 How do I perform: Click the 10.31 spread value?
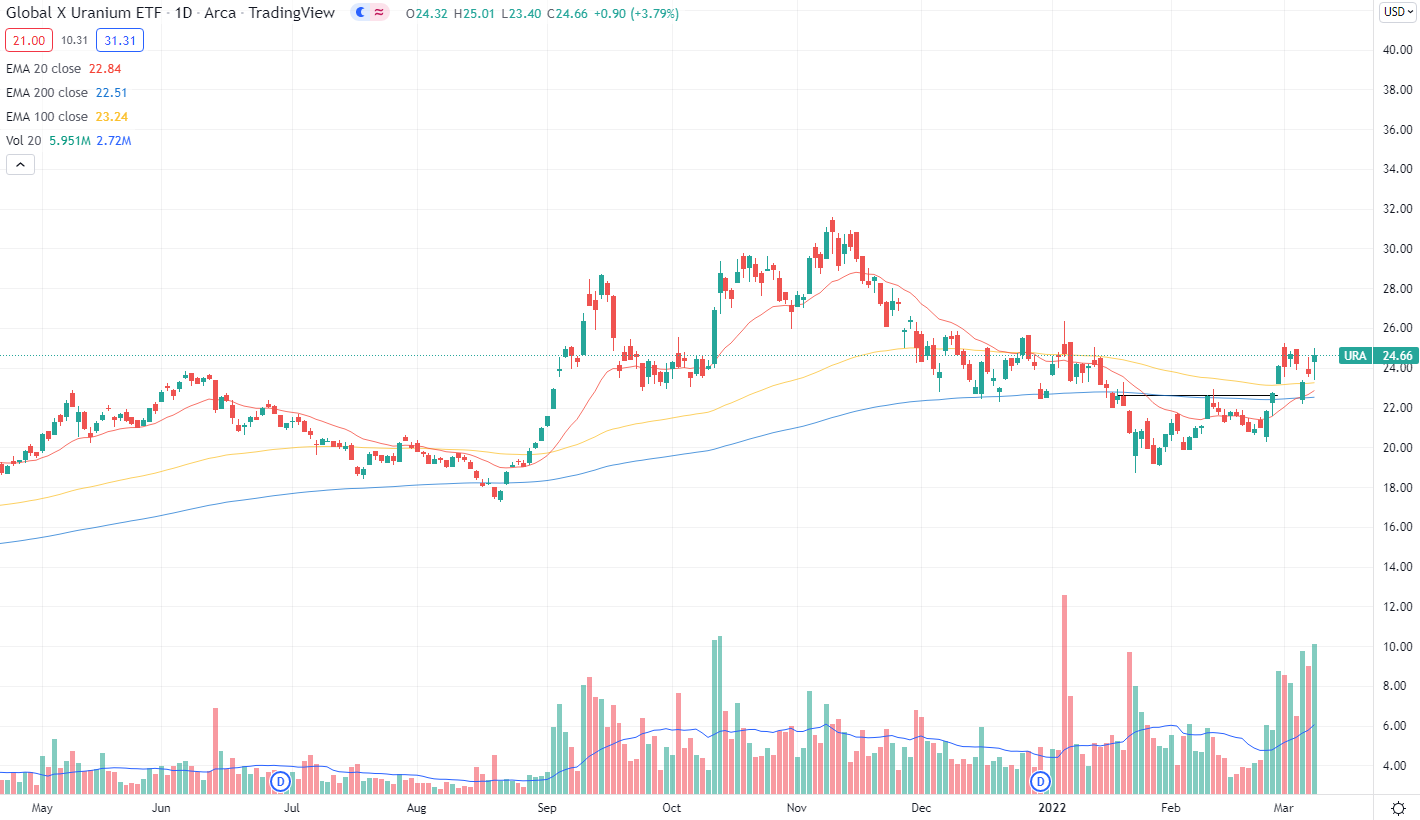click(x=75, y=40)
